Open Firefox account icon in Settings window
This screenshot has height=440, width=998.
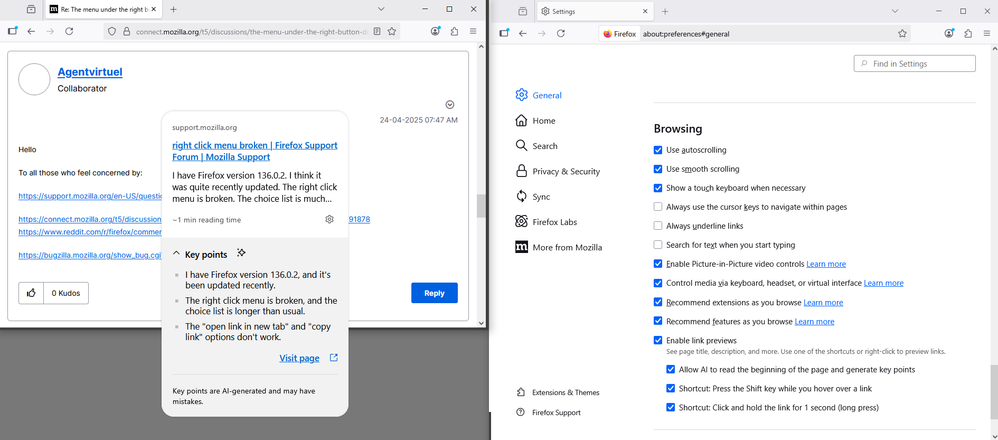(x=949, y=33)
